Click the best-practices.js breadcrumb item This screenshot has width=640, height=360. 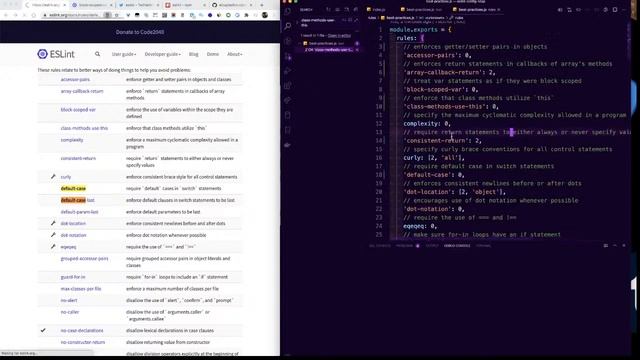point(398,18)
